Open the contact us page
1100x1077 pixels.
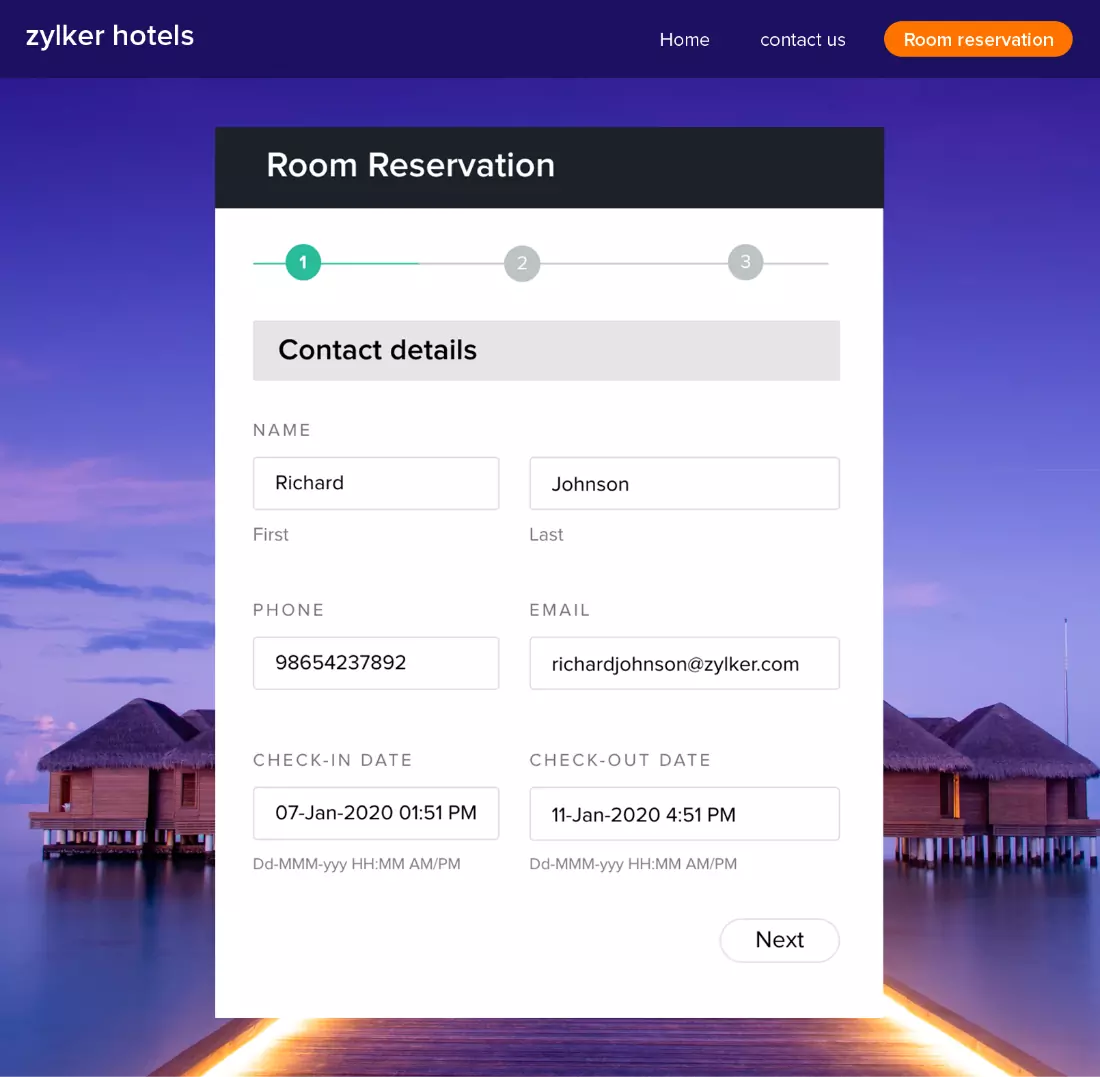point(802,40)
